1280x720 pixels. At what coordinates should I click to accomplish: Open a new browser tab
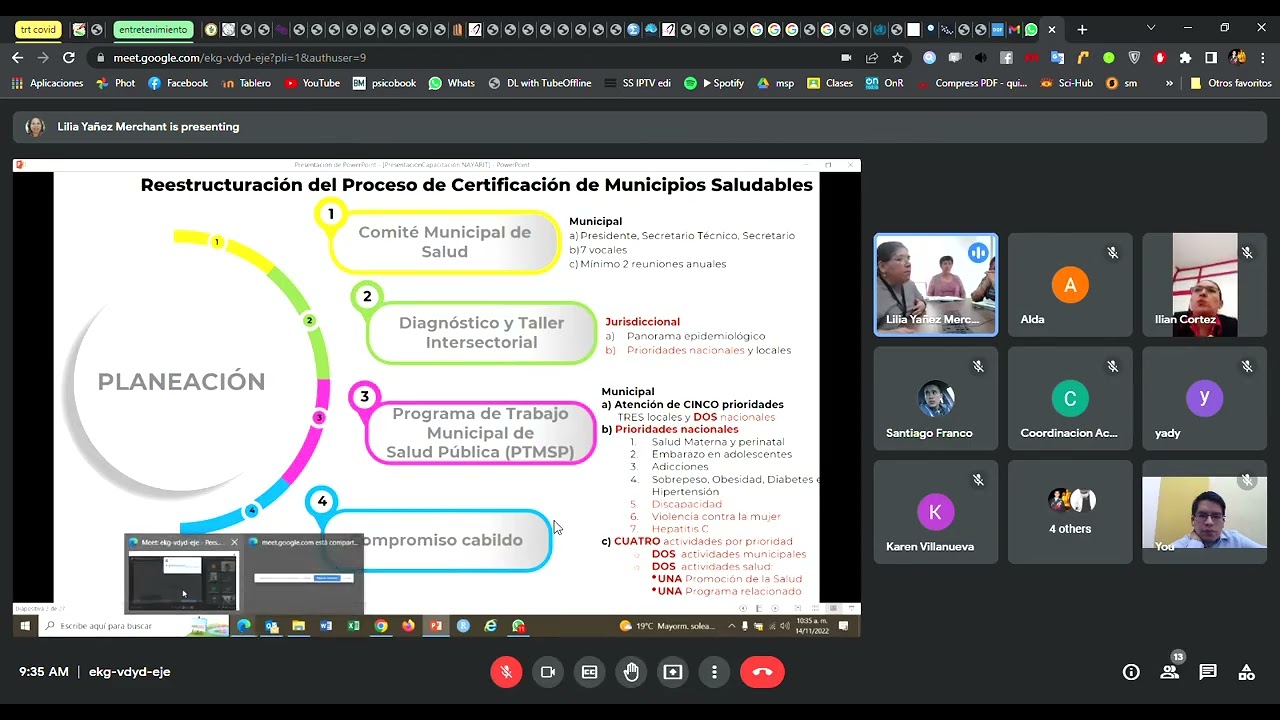coord(1082,30)
